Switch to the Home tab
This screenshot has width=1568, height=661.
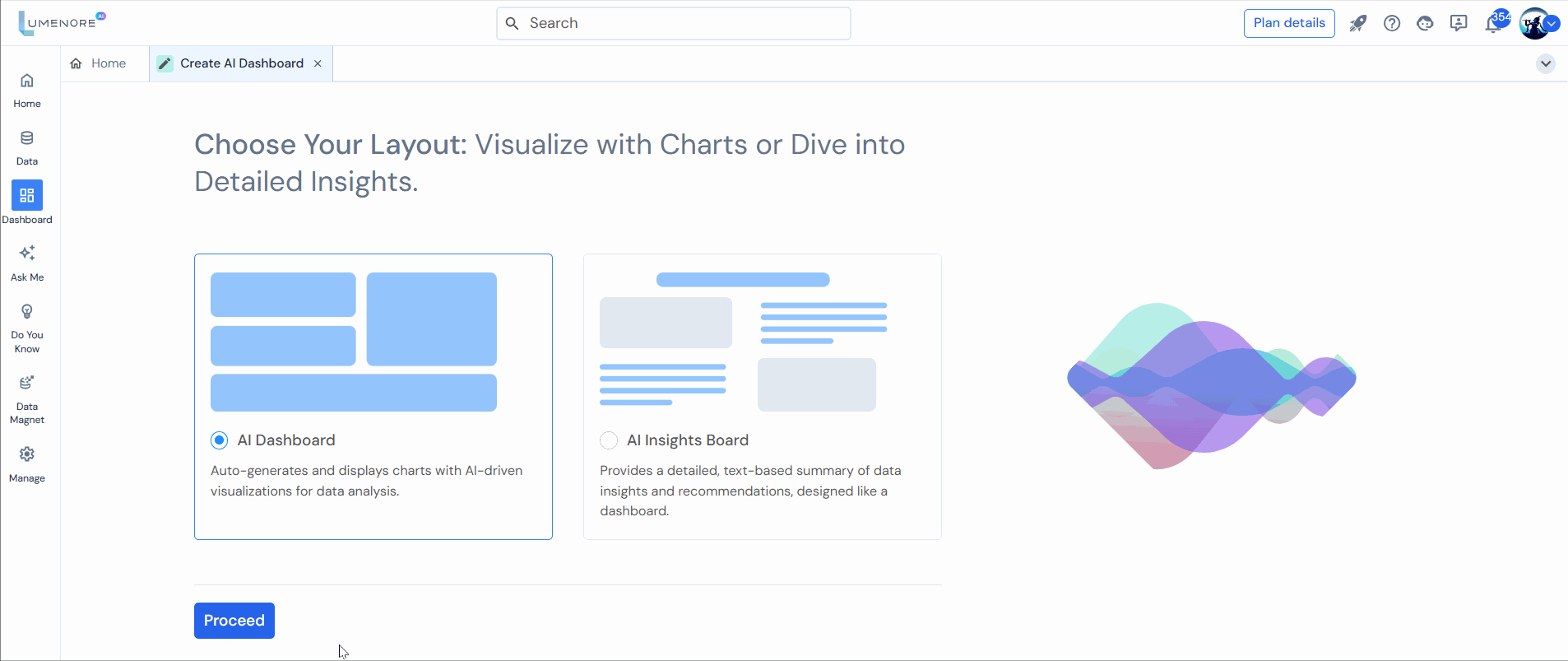click(100, 63)
